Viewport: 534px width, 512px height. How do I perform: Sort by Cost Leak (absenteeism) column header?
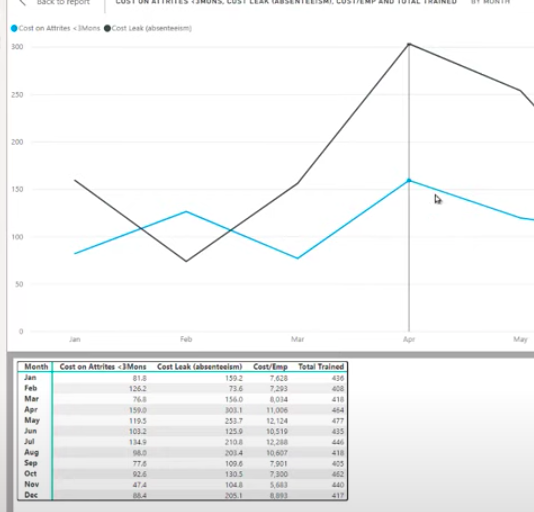coord(200,367)
